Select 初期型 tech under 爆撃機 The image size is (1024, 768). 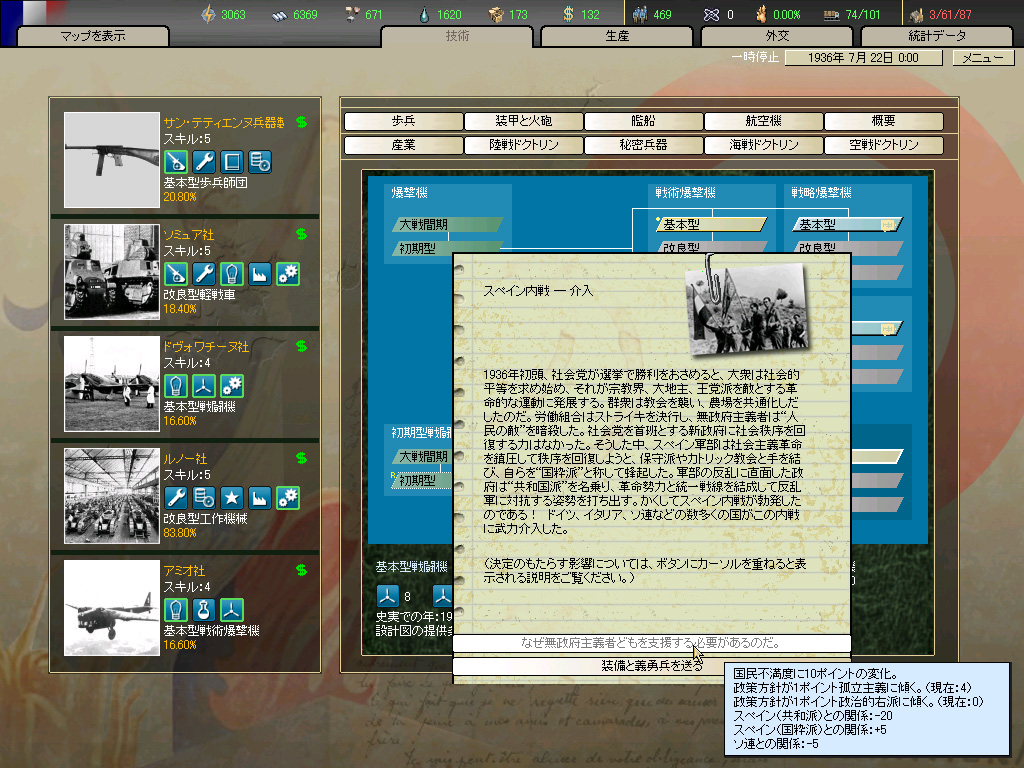(x=447, y=248)
